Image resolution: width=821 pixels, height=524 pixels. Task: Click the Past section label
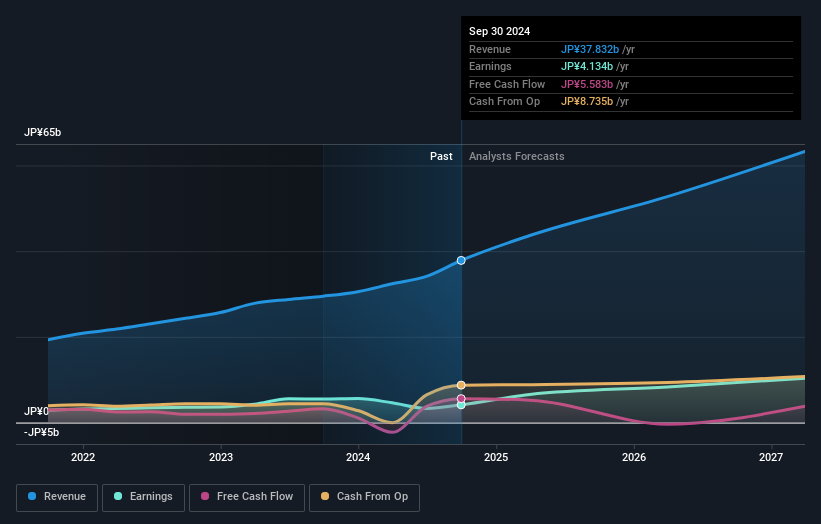pyautogui.click(x=441, y=156)
